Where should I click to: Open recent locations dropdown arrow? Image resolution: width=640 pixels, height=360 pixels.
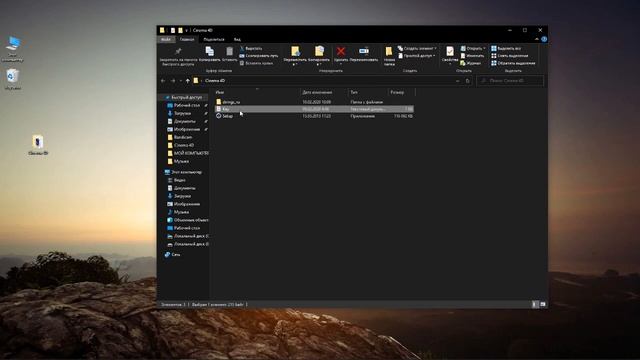(x=180, y=81)
